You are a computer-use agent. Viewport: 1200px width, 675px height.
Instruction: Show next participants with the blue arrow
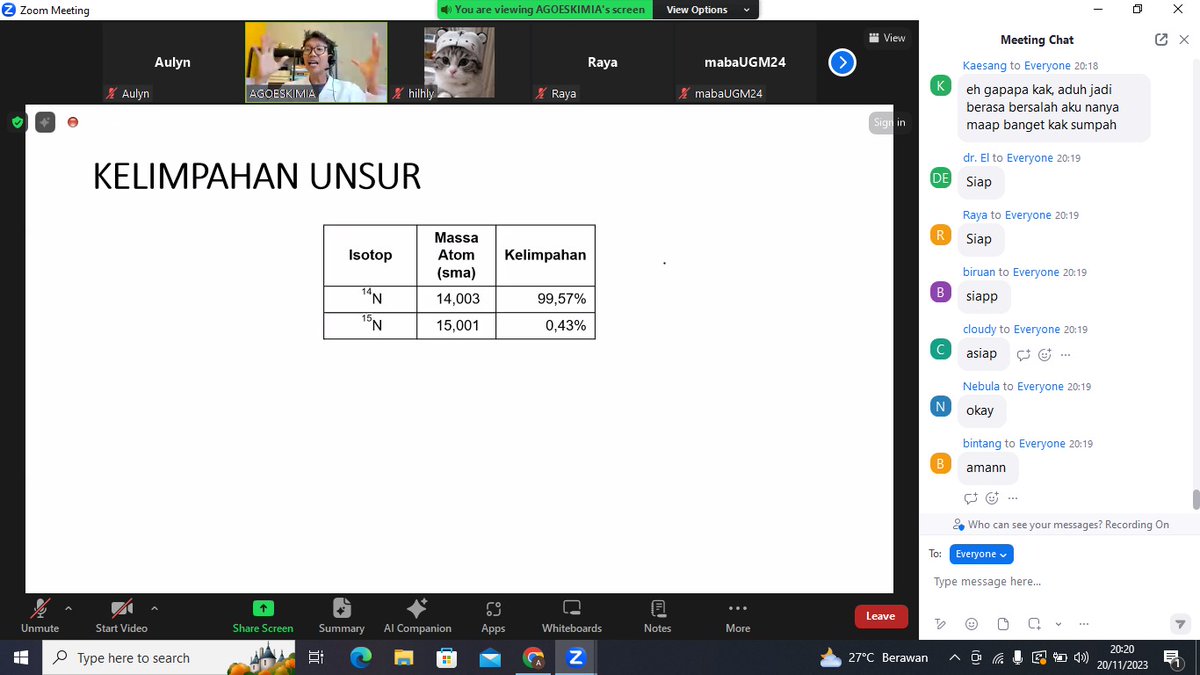click(842, 63)
